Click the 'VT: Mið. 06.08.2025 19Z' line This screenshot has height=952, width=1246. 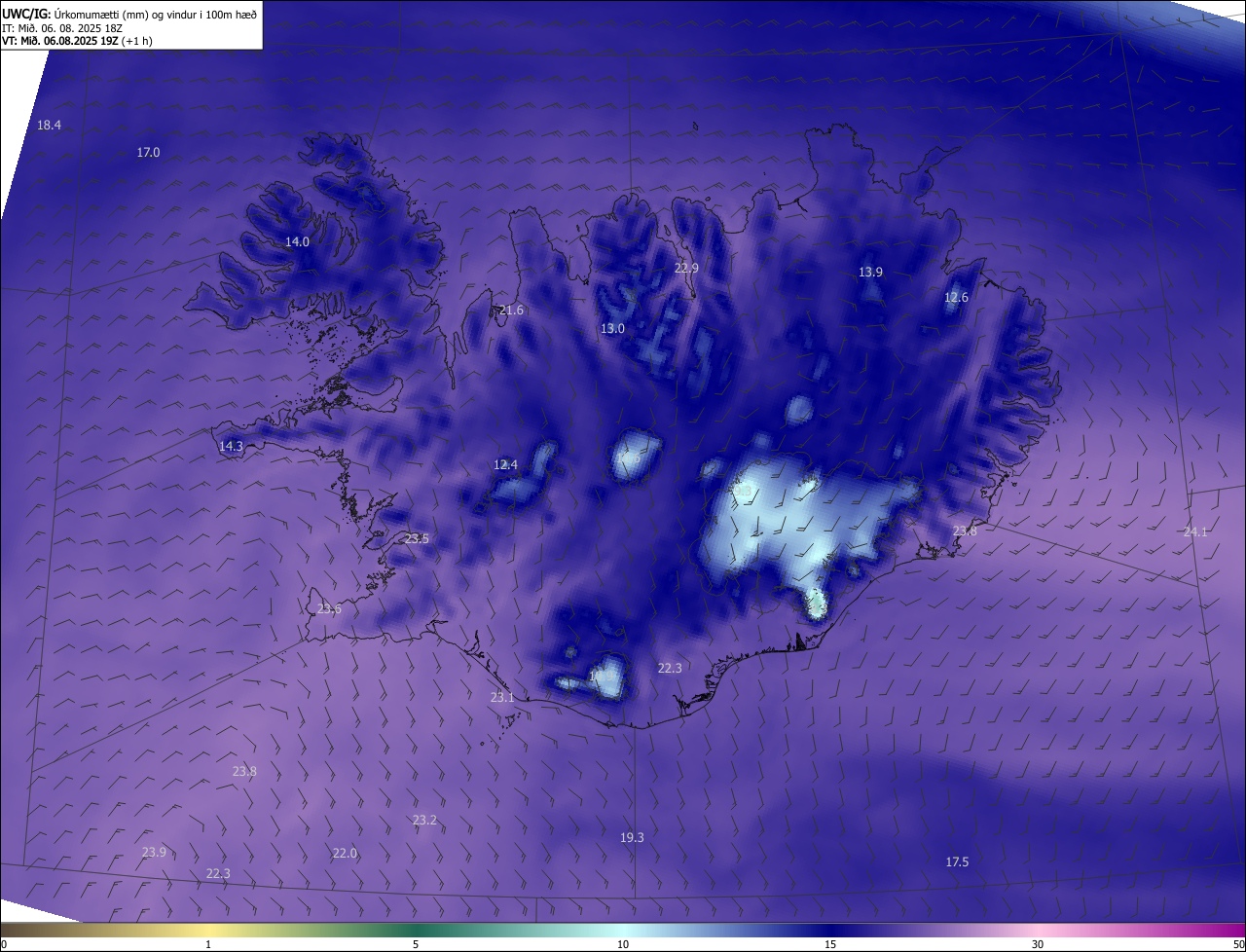click(78, 41)
